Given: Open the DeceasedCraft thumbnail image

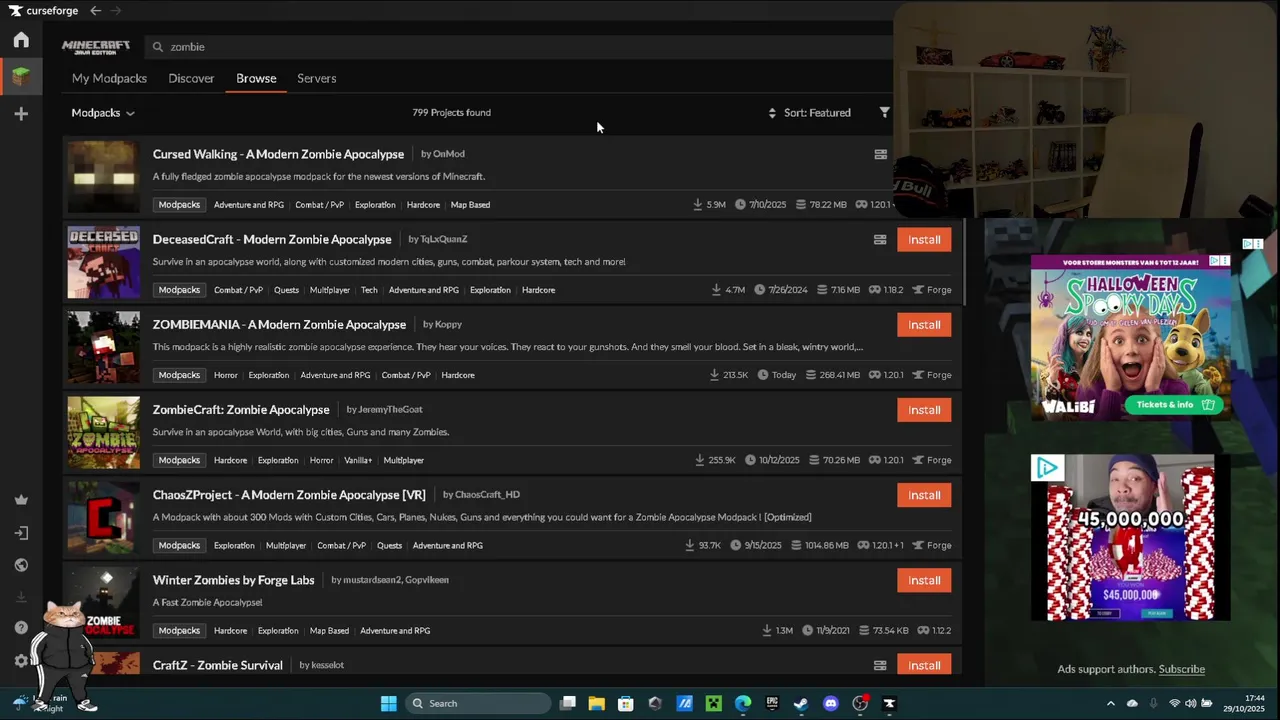Looking at the screenshot, I should tap(104, 262).
